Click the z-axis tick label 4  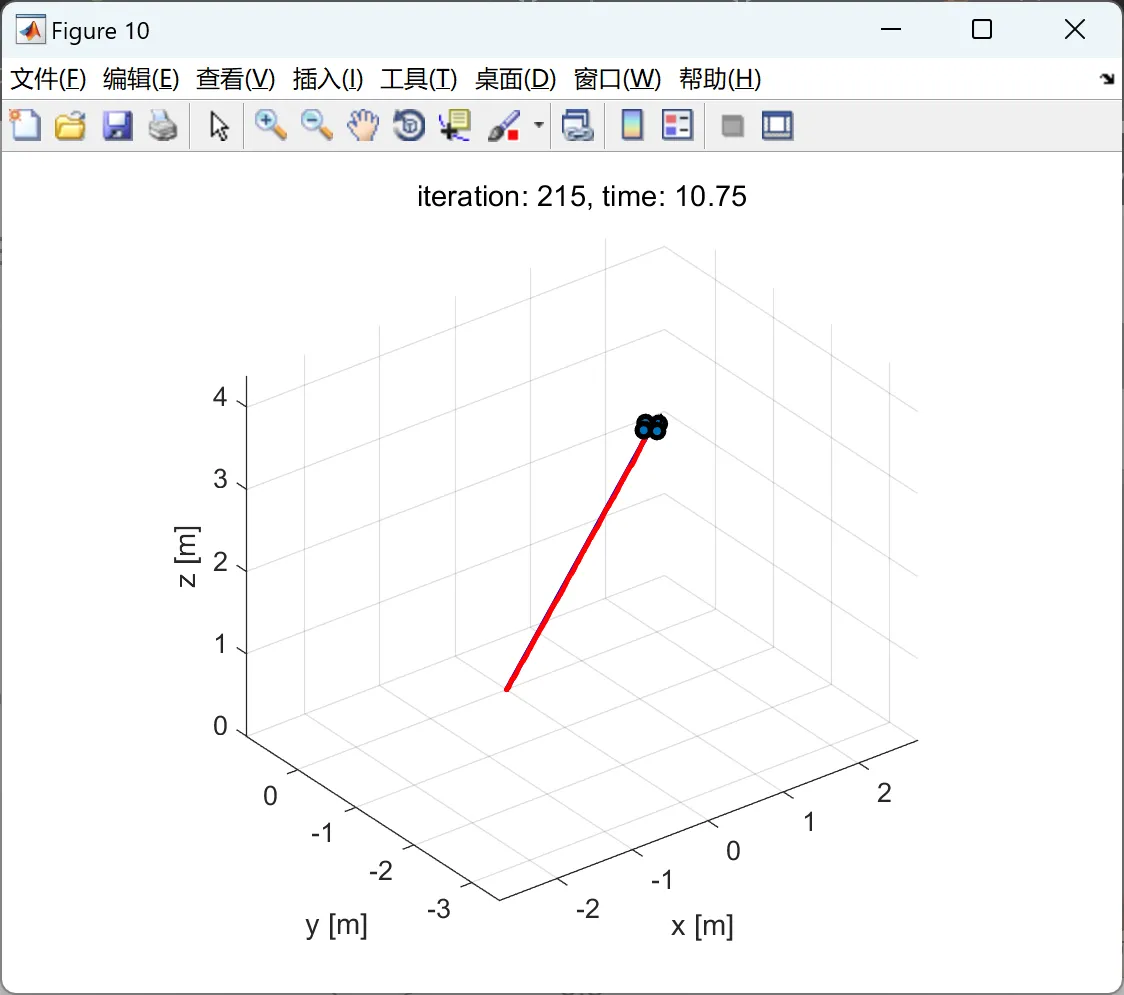coord(219,396)
